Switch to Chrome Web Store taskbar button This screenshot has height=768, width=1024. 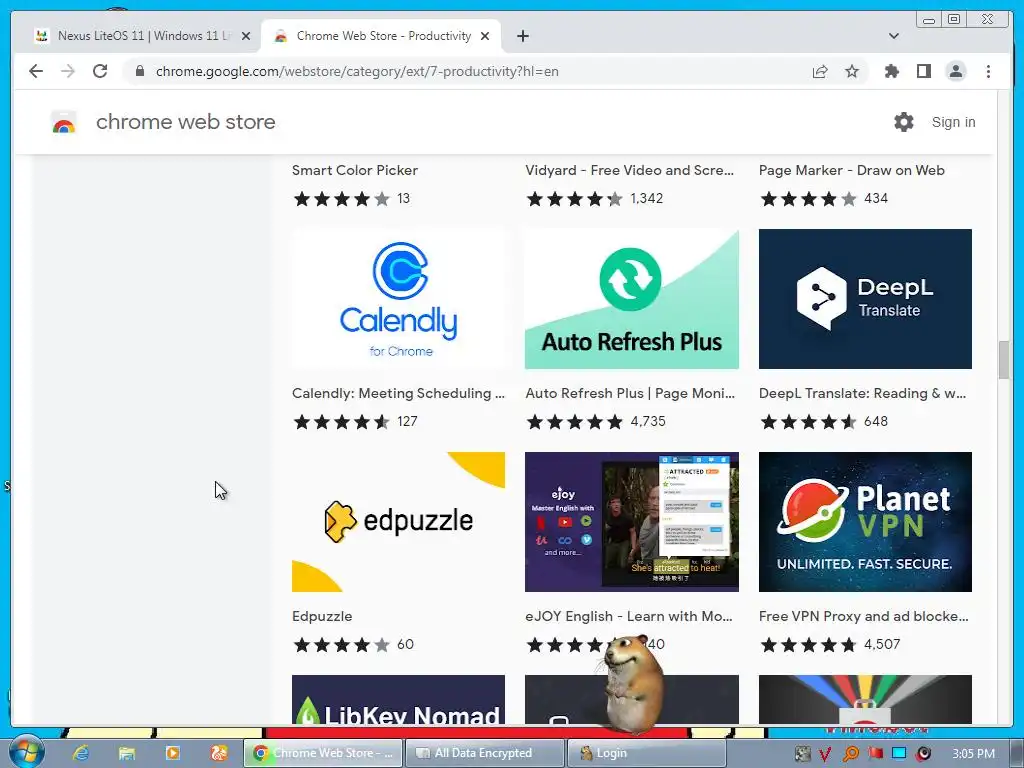pyautogui.click(x=323, y=753)
